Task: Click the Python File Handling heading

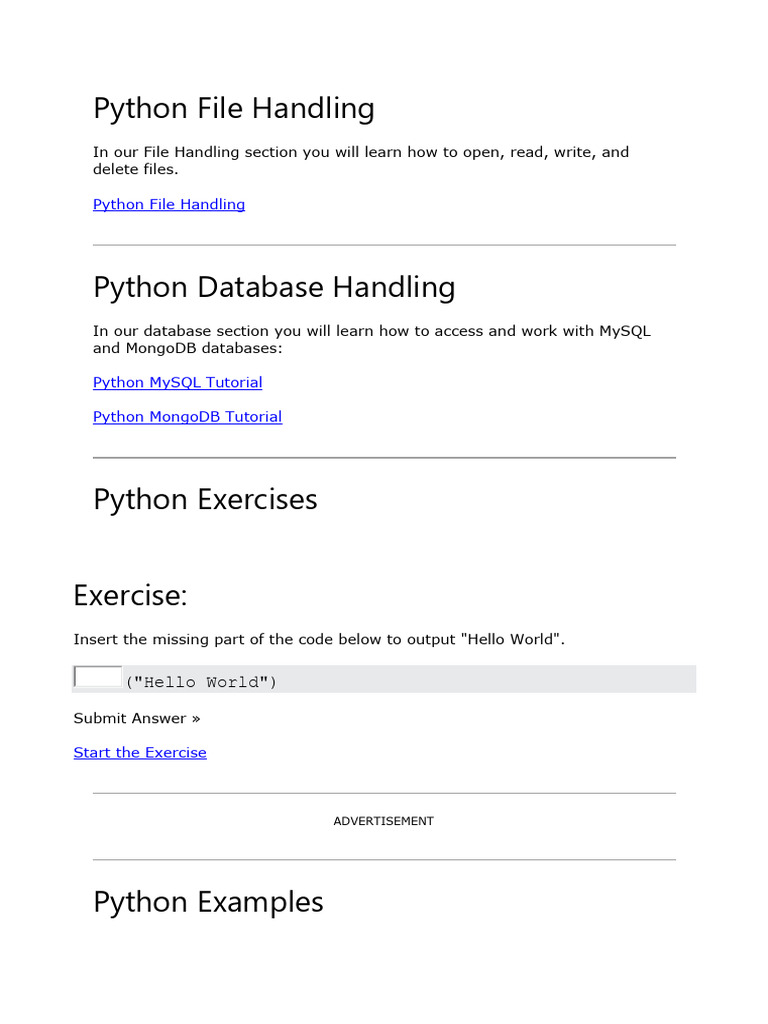Action: pos(233,108)
